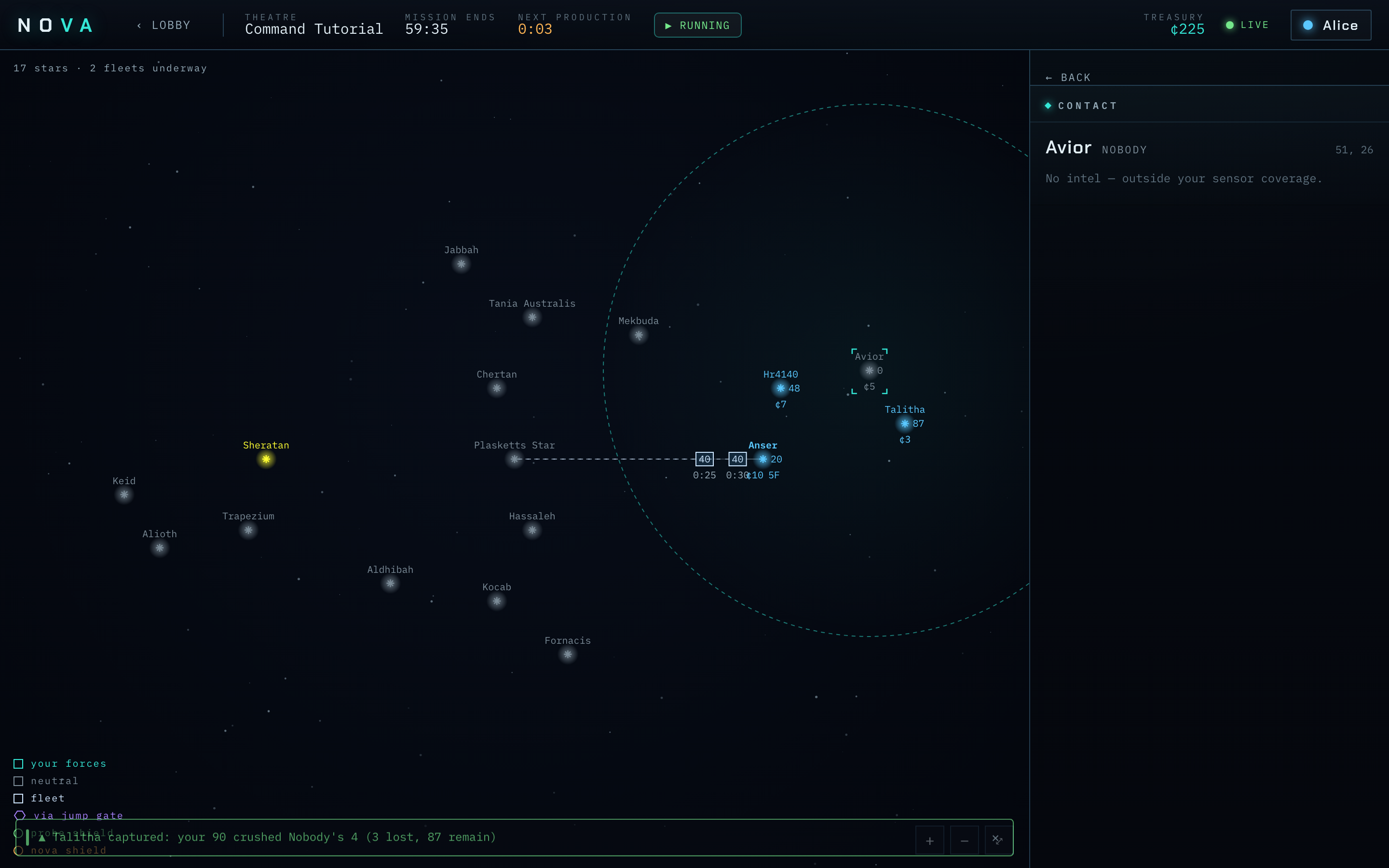Image resolution: width=1389 pixels, height=868 pixels.
Task: Toggle the 'your forces' legend box
Action: tap(18, 763)
